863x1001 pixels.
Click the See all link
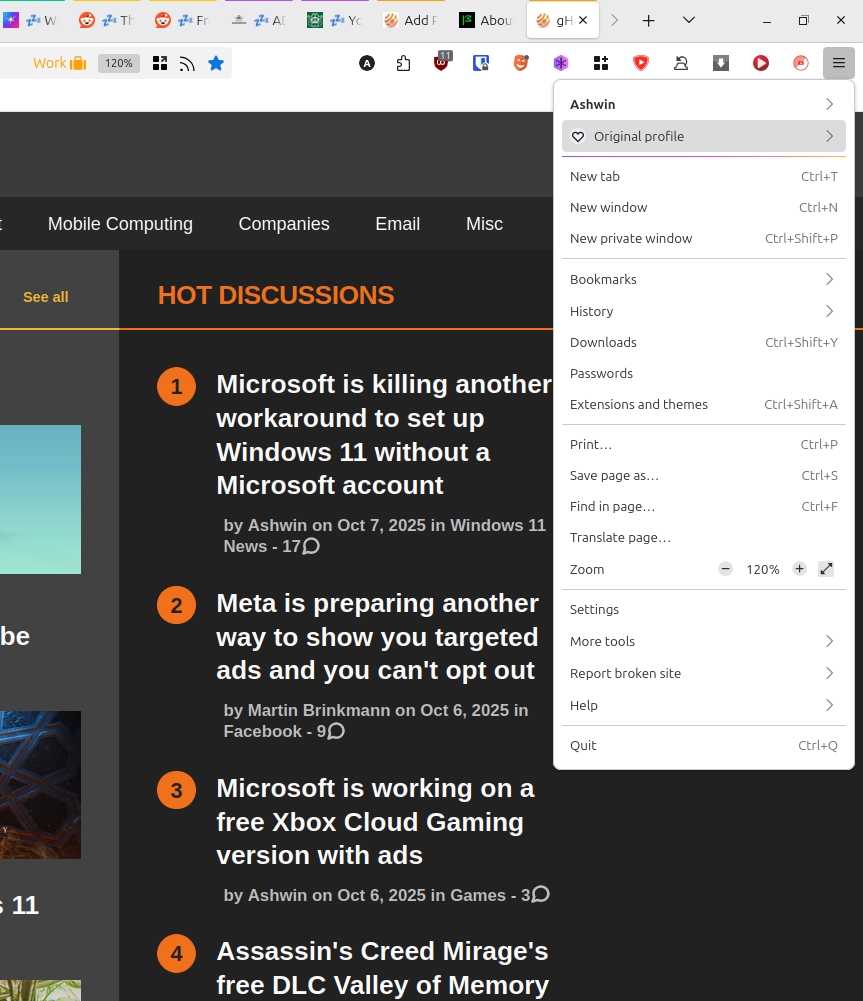(45, 297)
